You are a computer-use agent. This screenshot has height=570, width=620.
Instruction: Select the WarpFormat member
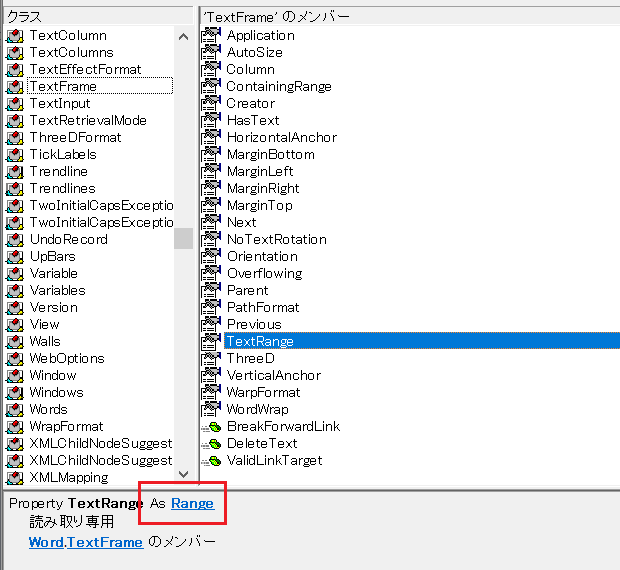pyautogui.click(x=263, y=393)
